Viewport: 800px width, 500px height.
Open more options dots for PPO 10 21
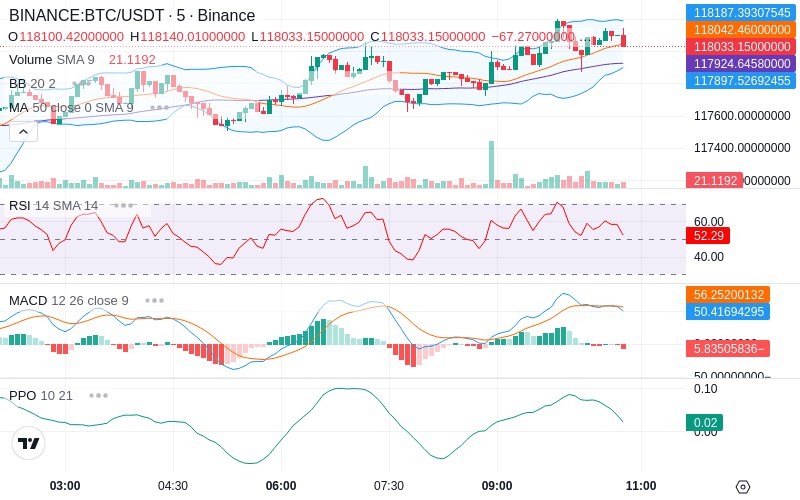pyautogui.click(x=98, y=395)
